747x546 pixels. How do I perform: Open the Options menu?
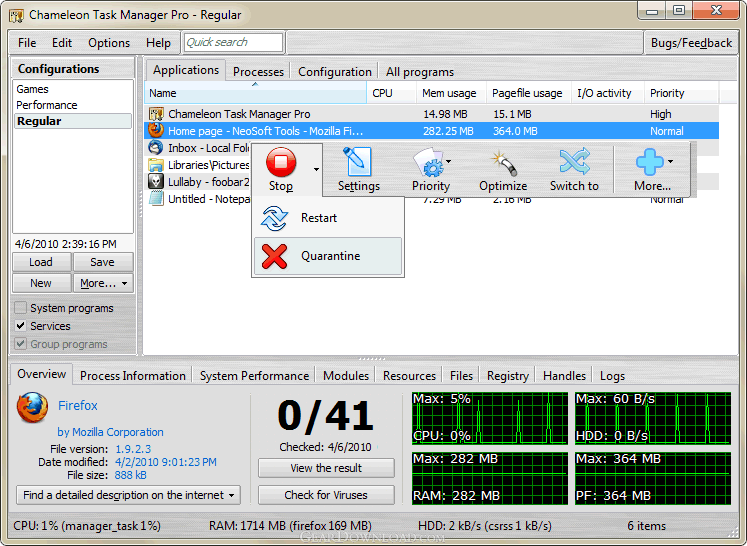[109, 43]
